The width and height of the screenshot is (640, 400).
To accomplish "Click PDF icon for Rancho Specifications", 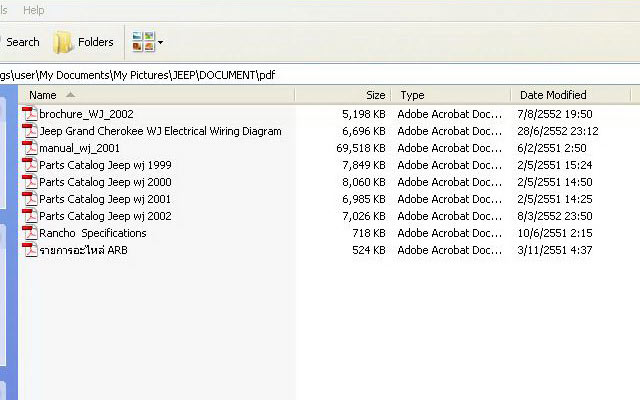I will coord(30,233).
